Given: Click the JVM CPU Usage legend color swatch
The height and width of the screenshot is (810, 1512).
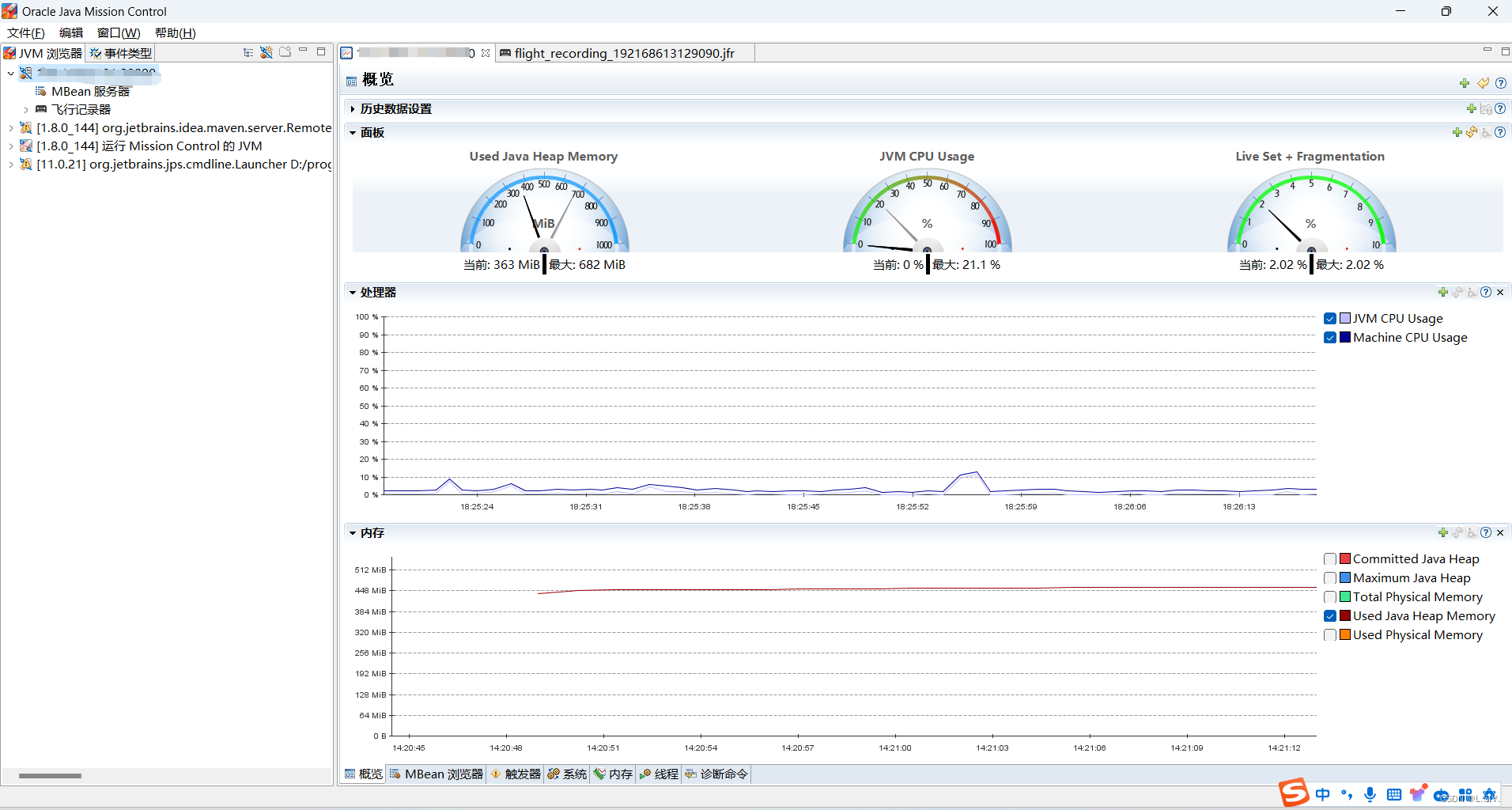Looking at the screenshot, I should (x=1345, y=318).
